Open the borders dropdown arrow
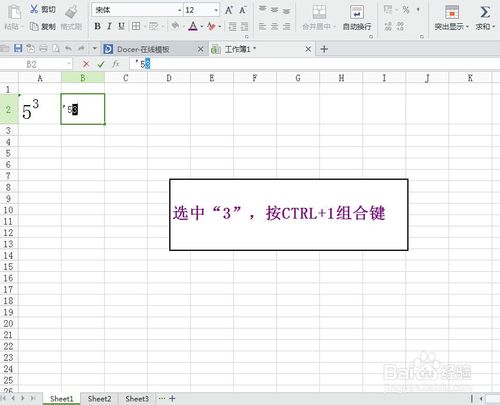 pos(144,26)
